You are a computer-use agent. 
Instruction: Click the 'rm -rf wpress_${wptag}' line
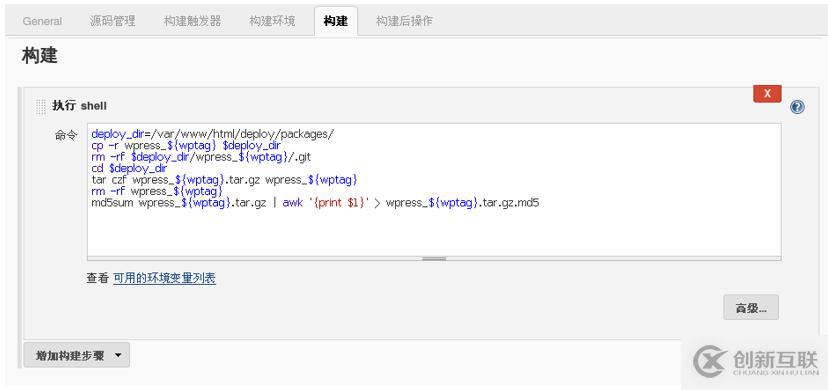point(157,191)
